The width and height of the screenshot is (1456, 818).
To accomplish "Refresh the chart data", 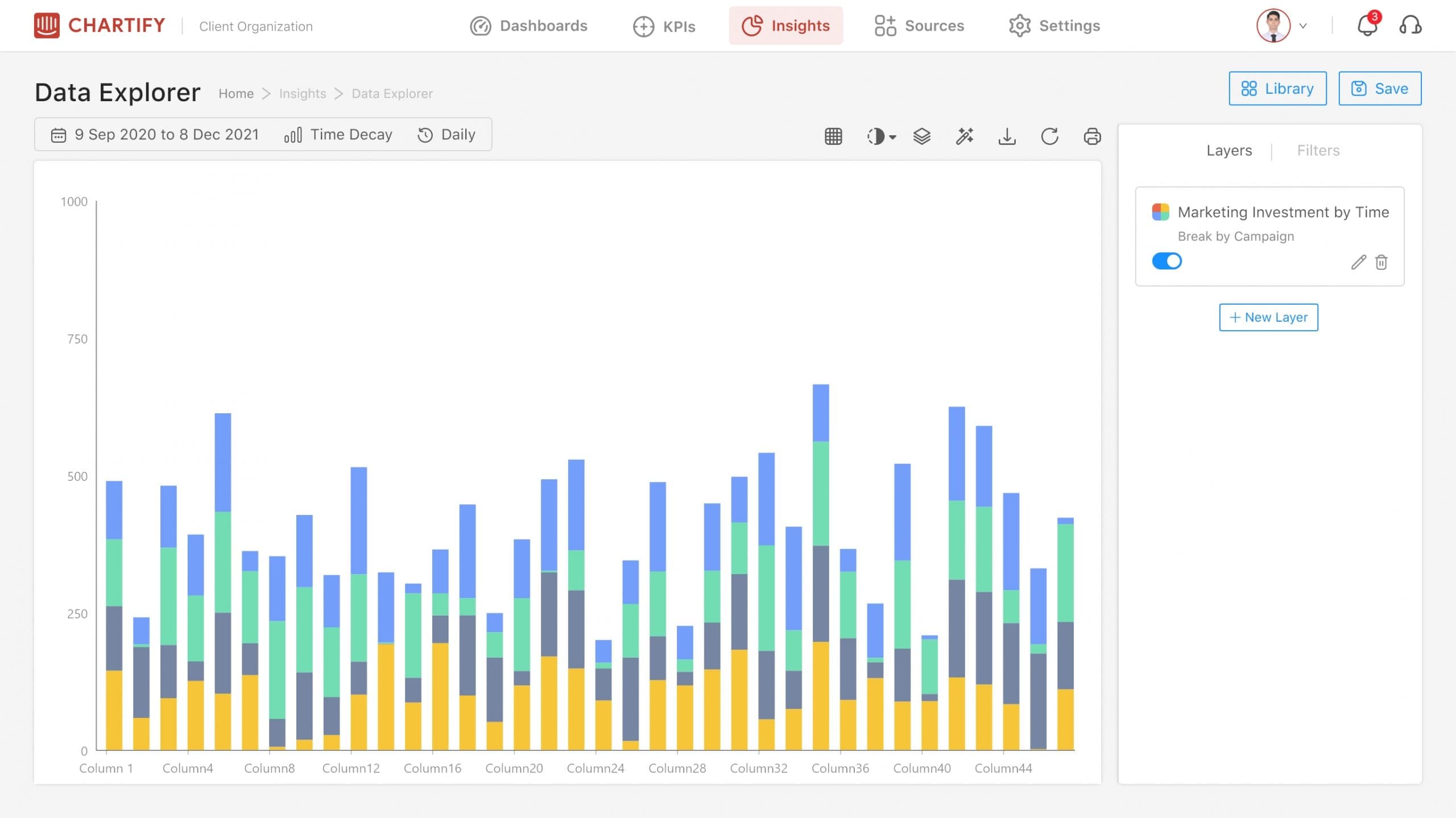I will coord(1049,136).
